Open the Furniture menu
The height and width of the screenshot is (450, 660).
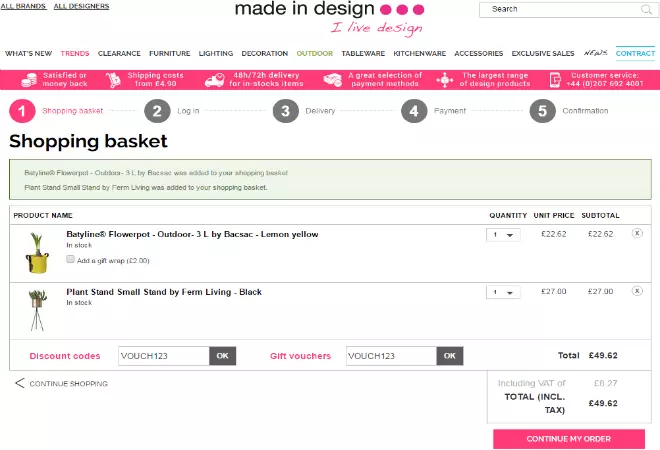170,53
